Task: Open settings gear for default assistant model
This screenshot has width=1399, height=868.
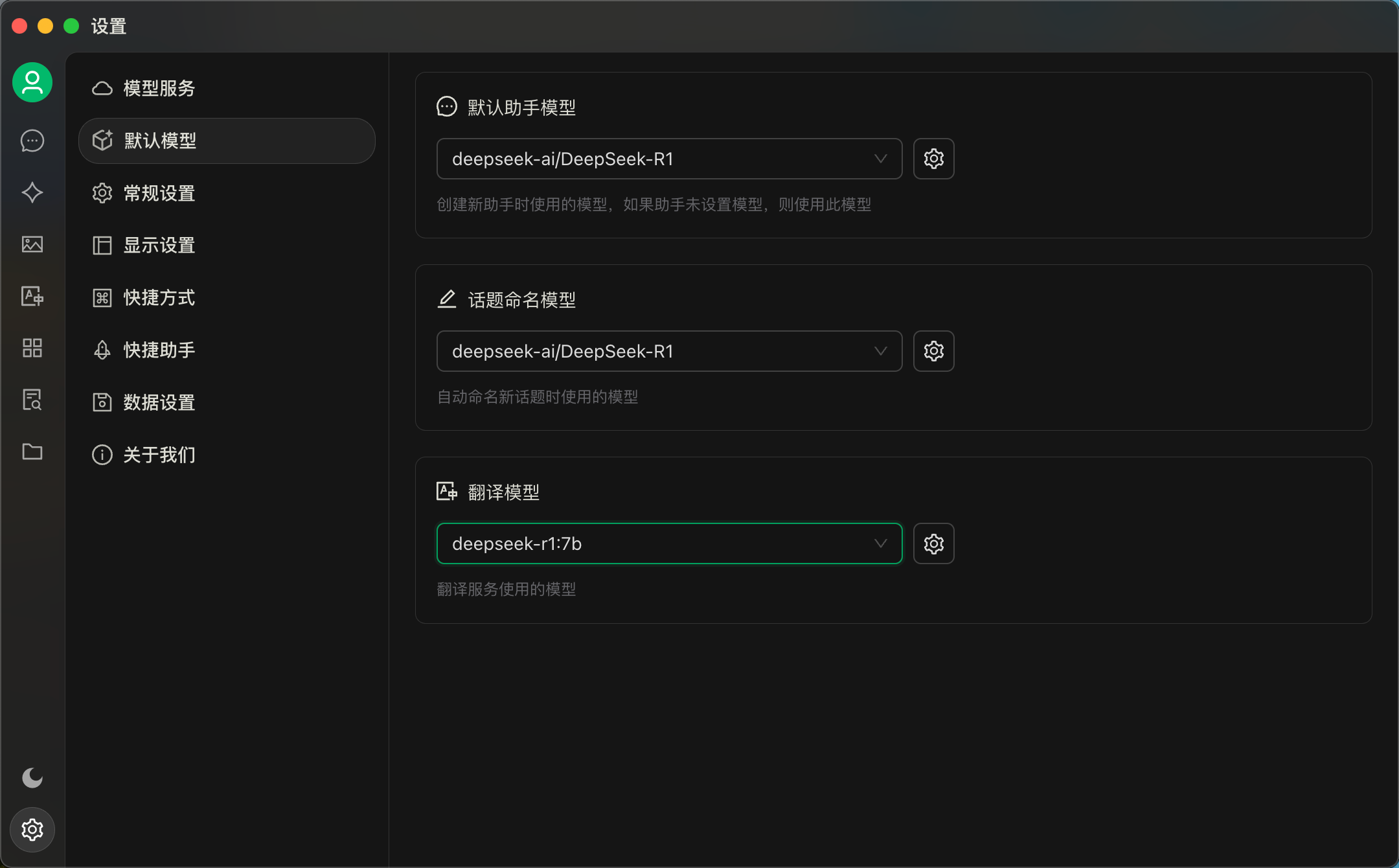Action: [x=933, y=159]
